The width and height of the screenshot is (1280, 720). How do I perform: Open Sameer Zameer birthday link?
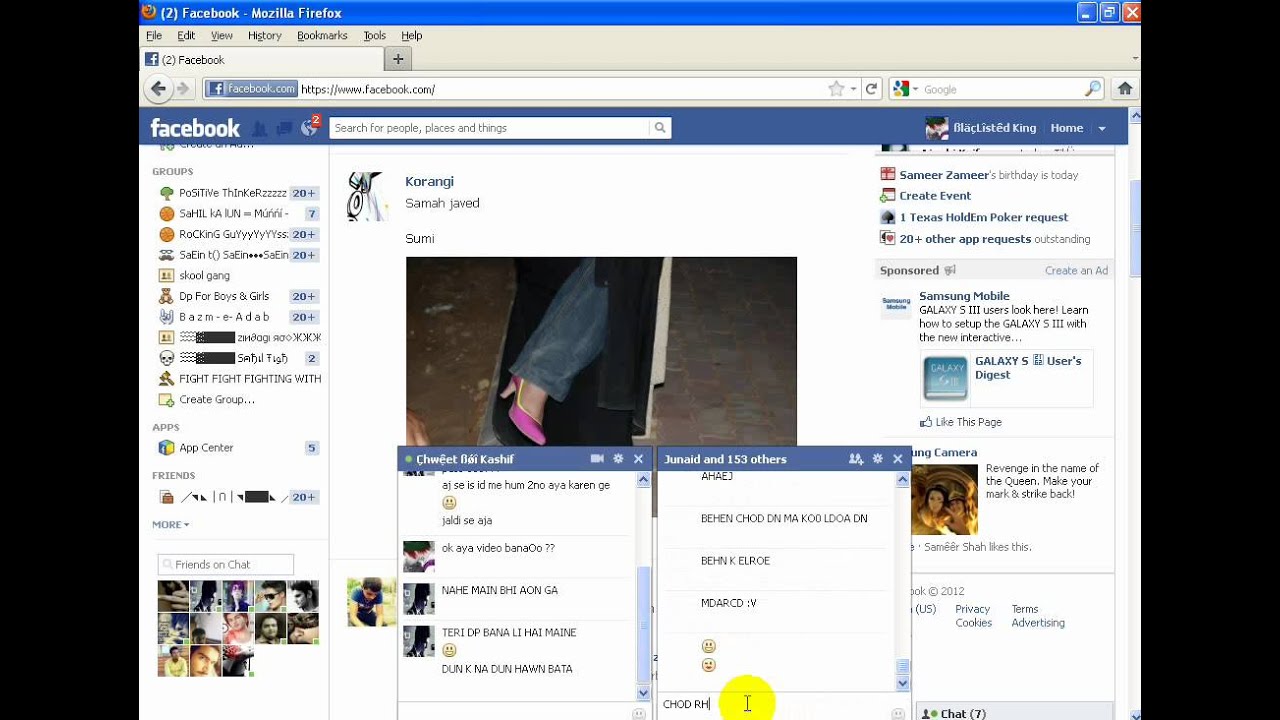944,175
